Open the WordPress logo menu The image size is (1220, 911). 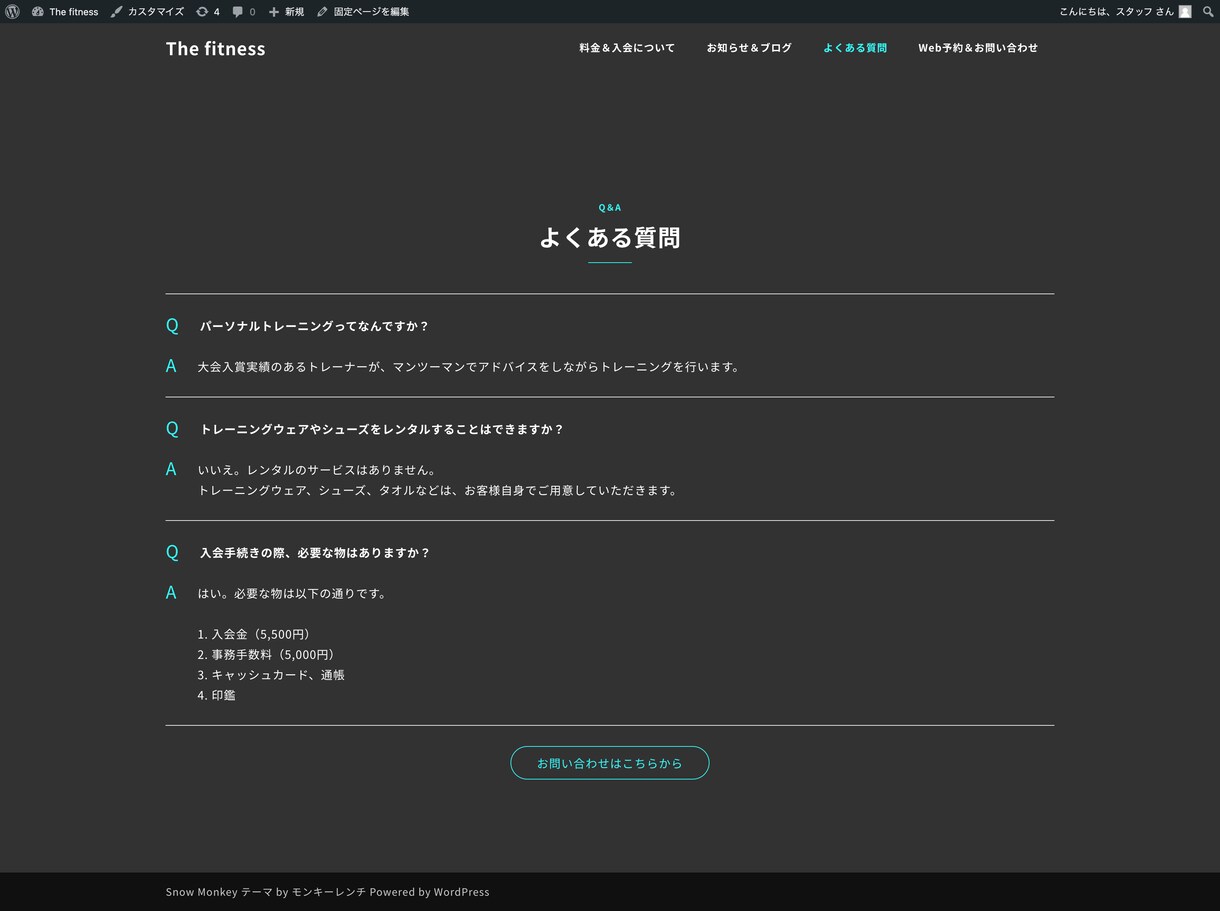pos(12,12)
